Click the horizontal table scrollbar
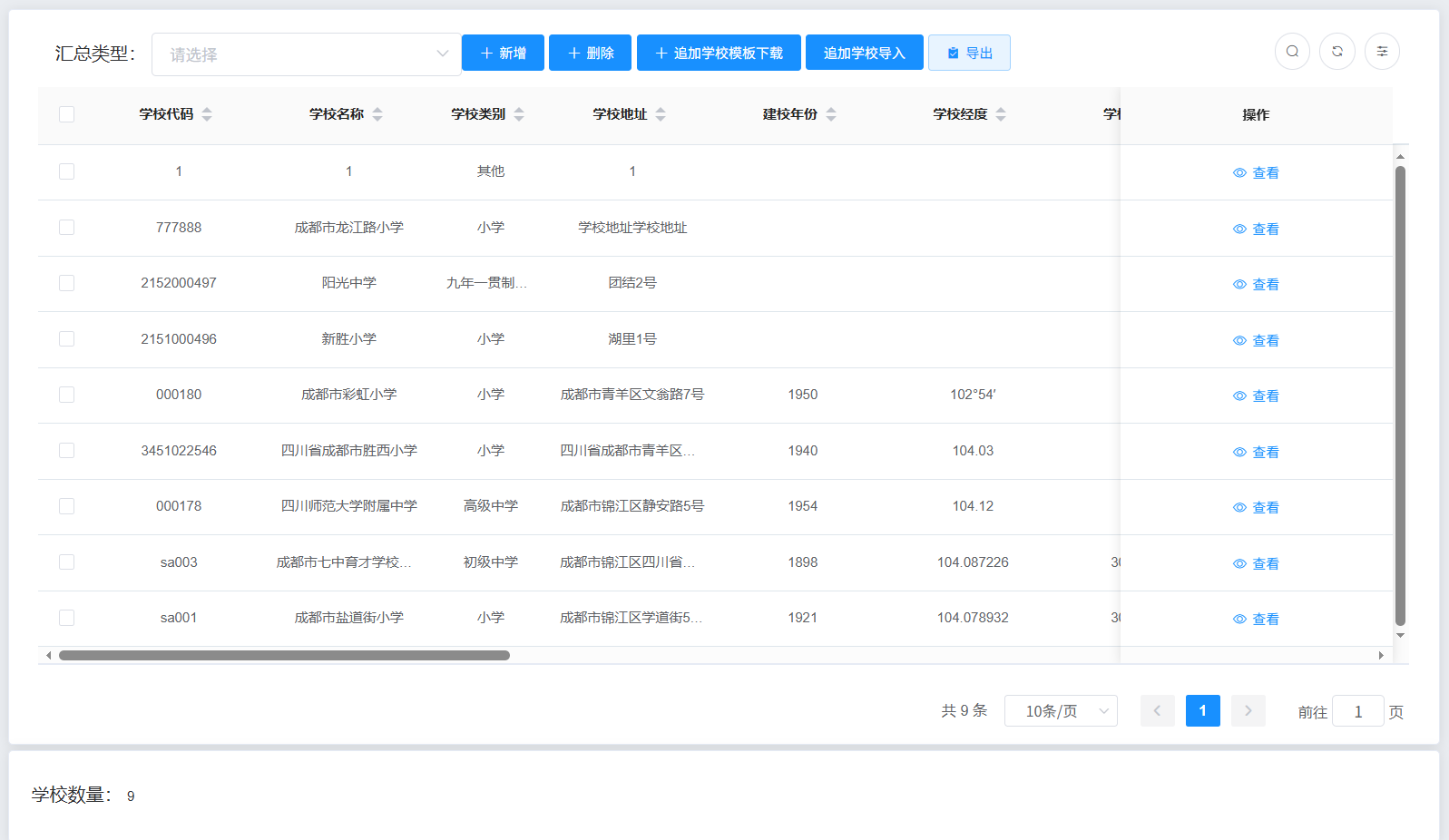The width and height of the screenshot is (1449, 840). (284, 655)
